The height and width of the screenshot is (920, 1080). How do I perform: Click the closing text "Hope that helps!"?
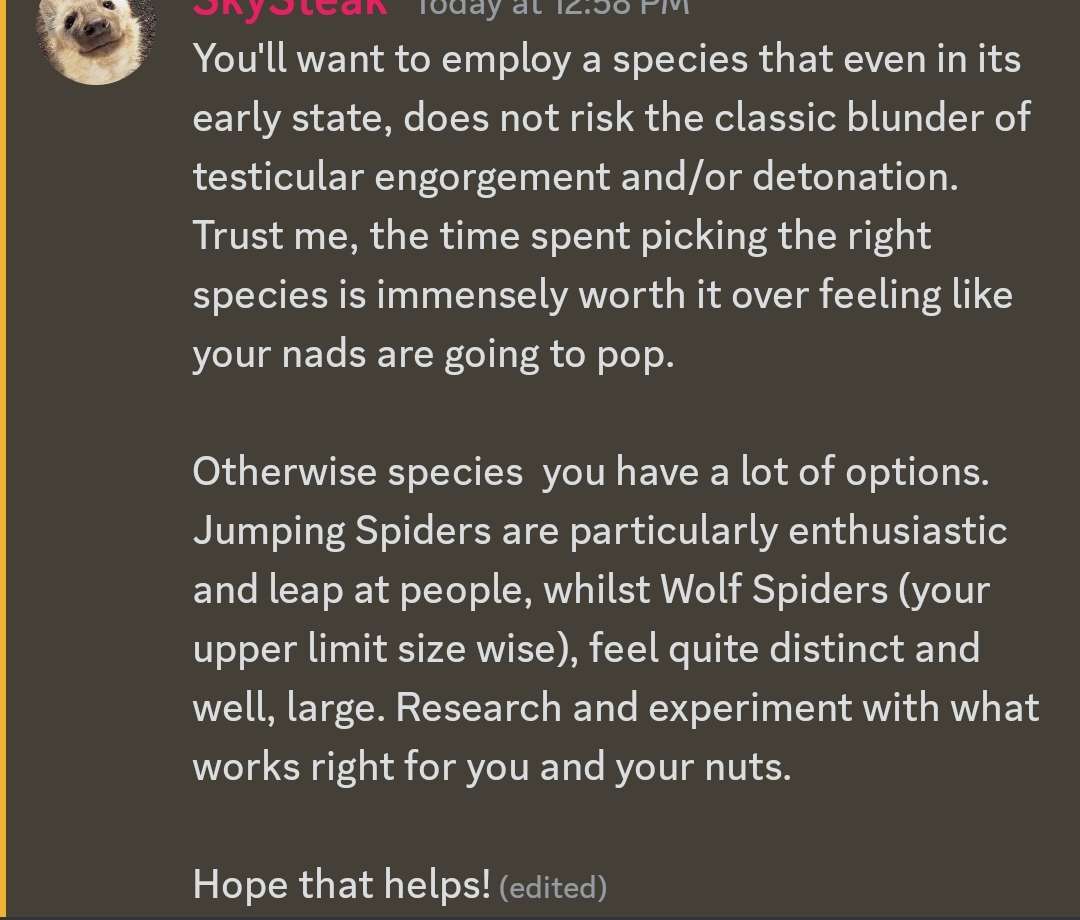pyautogui.click(x=342, y=884)
